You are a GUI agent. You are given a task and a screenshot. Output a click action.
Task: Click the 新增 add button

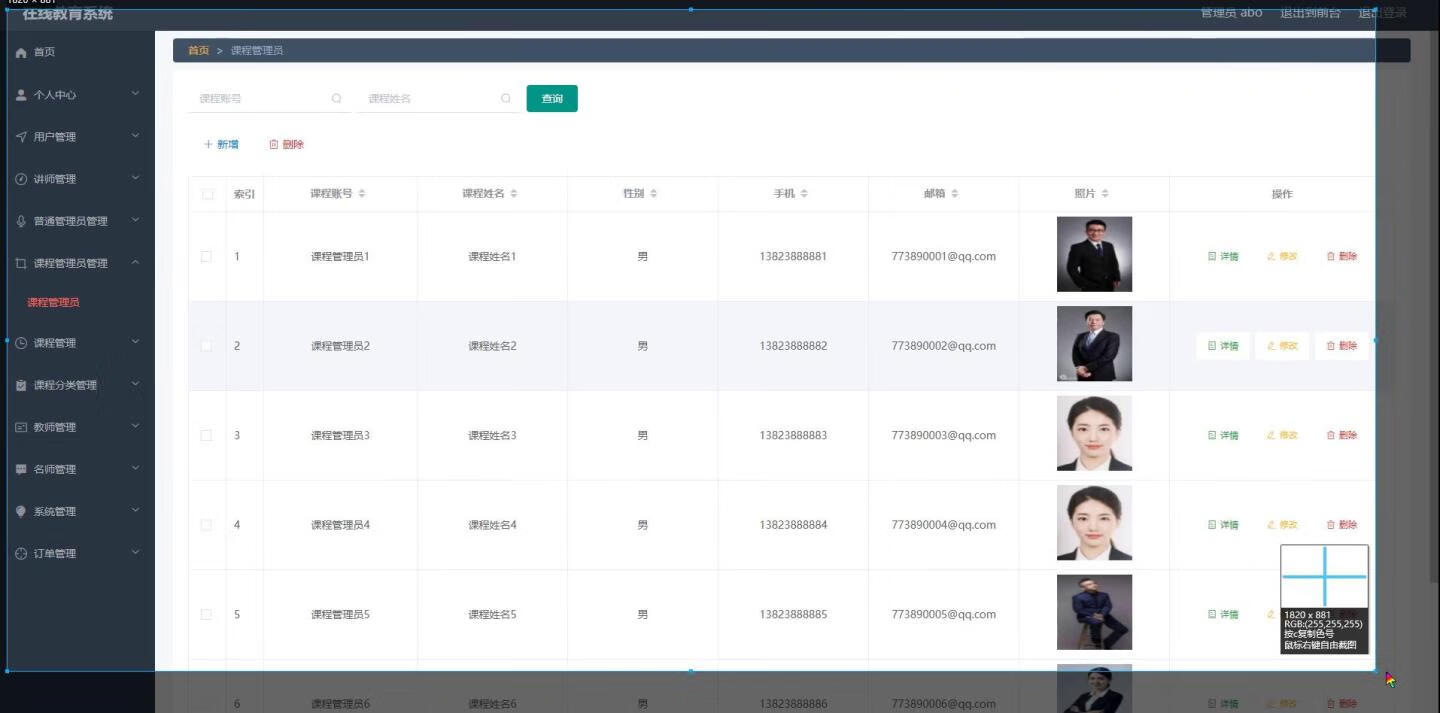tap(221, 144)
